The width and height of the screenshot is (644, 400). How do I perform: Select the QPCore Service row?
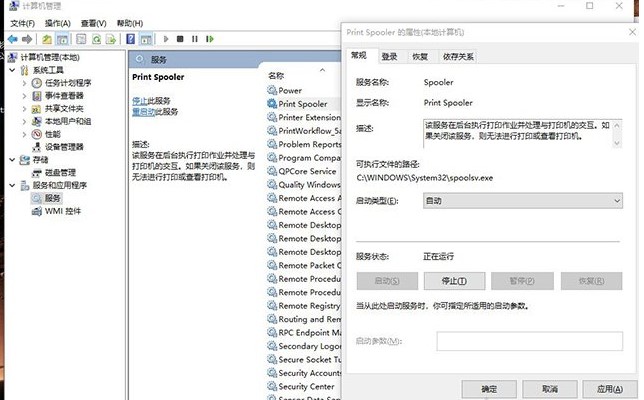[x=304, y=171]
